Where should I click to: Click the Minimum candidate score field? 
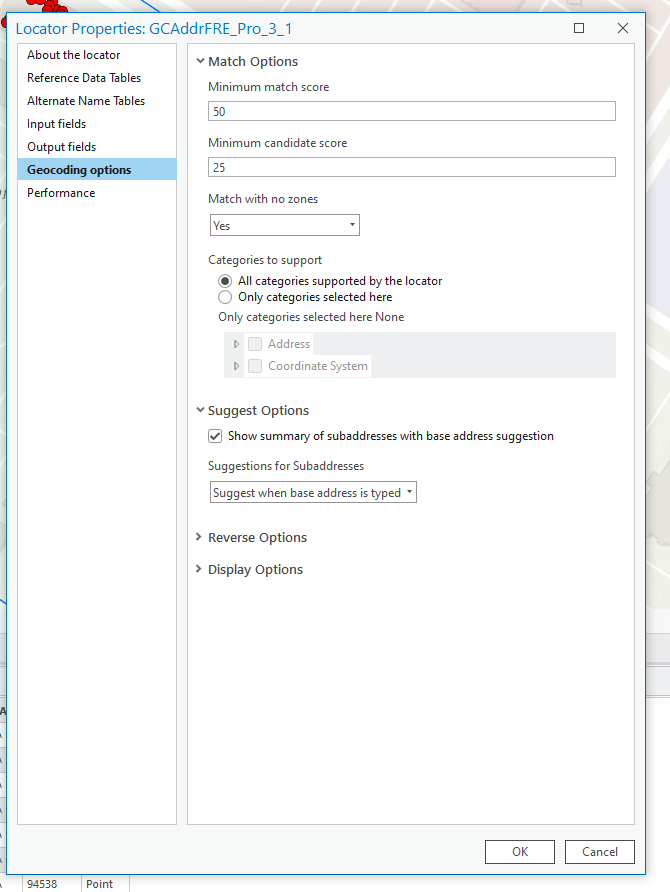(x=412, y=167)
